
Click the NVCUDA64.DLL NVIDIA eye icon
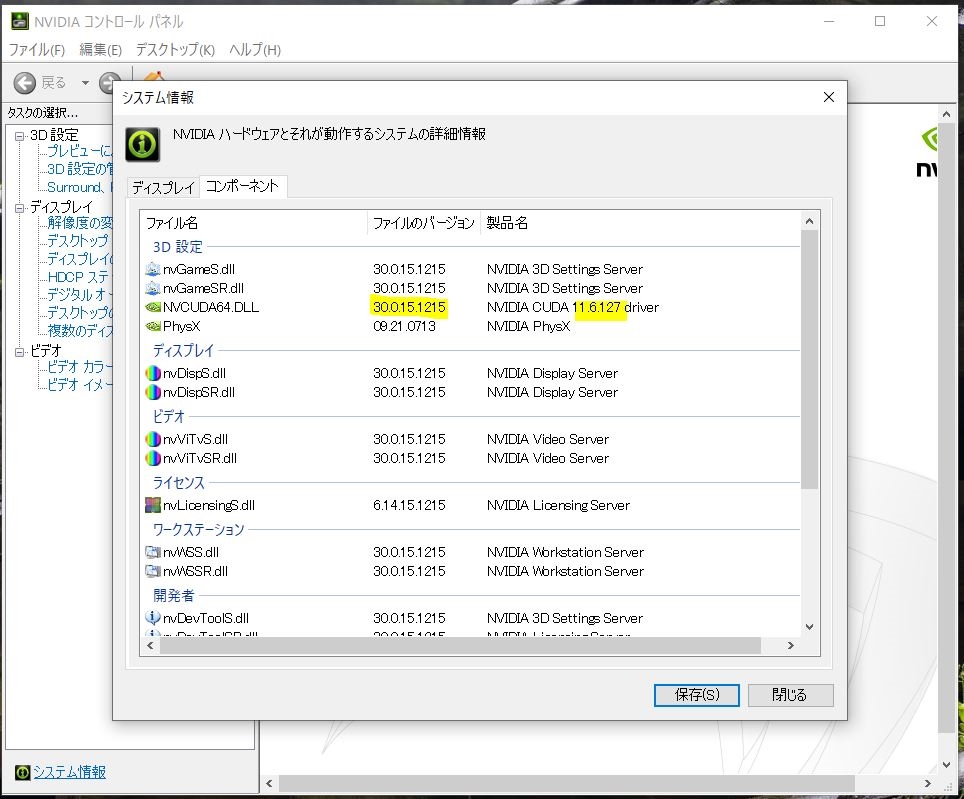[x=152, y=307]
